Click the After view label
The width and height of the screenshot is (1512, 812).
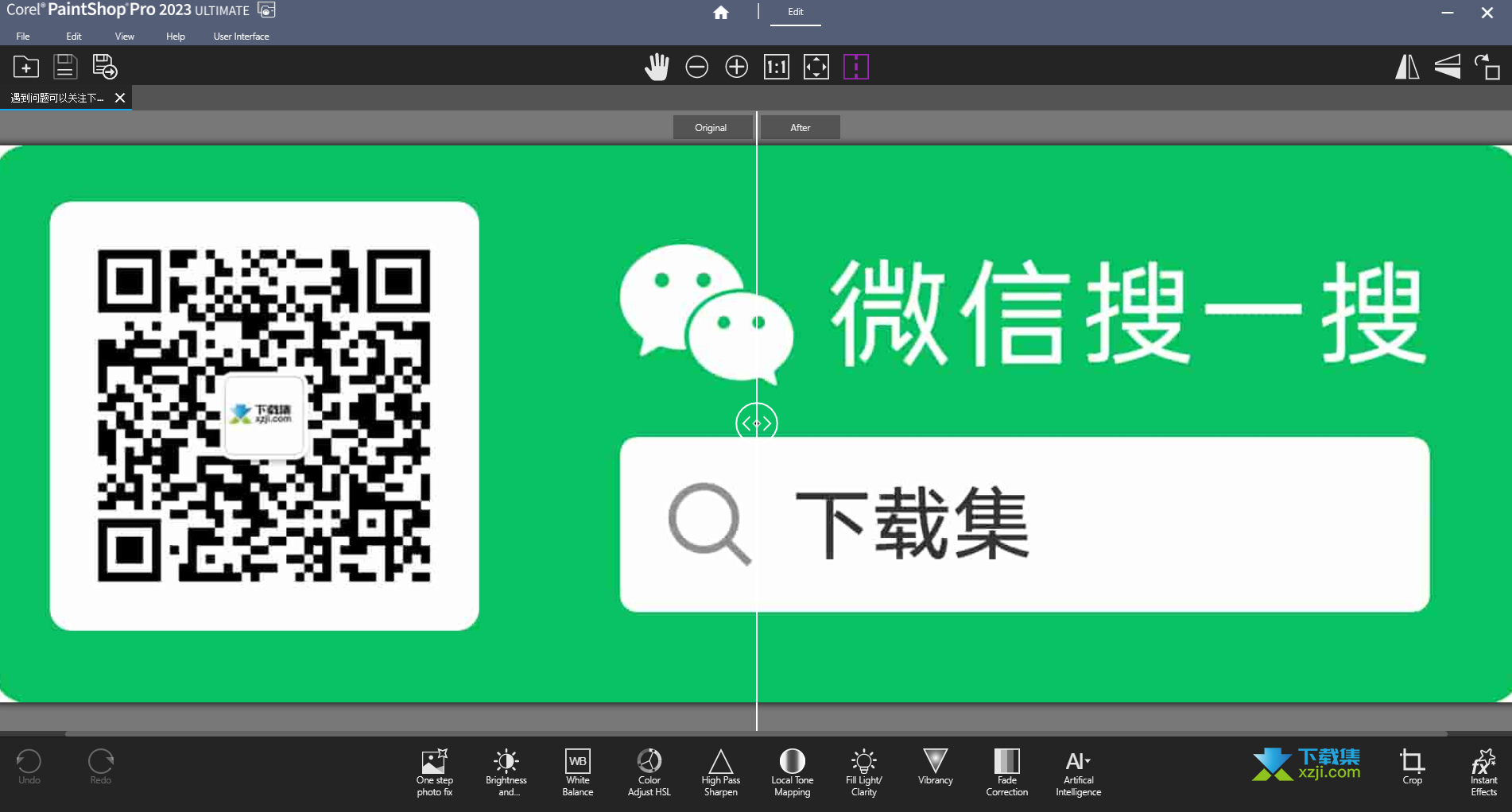(801, 128)
